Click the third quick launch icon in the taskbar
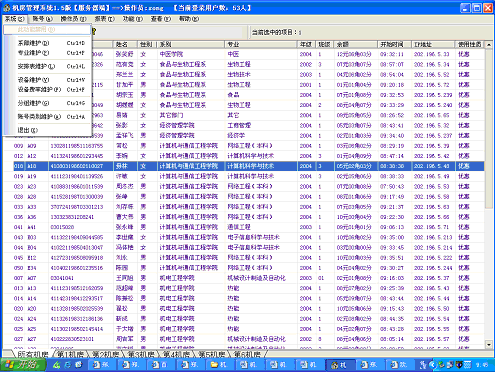Image resolution: width=495 pixels, height=372 pixels. pyautogui.click(x=79, y=365)
